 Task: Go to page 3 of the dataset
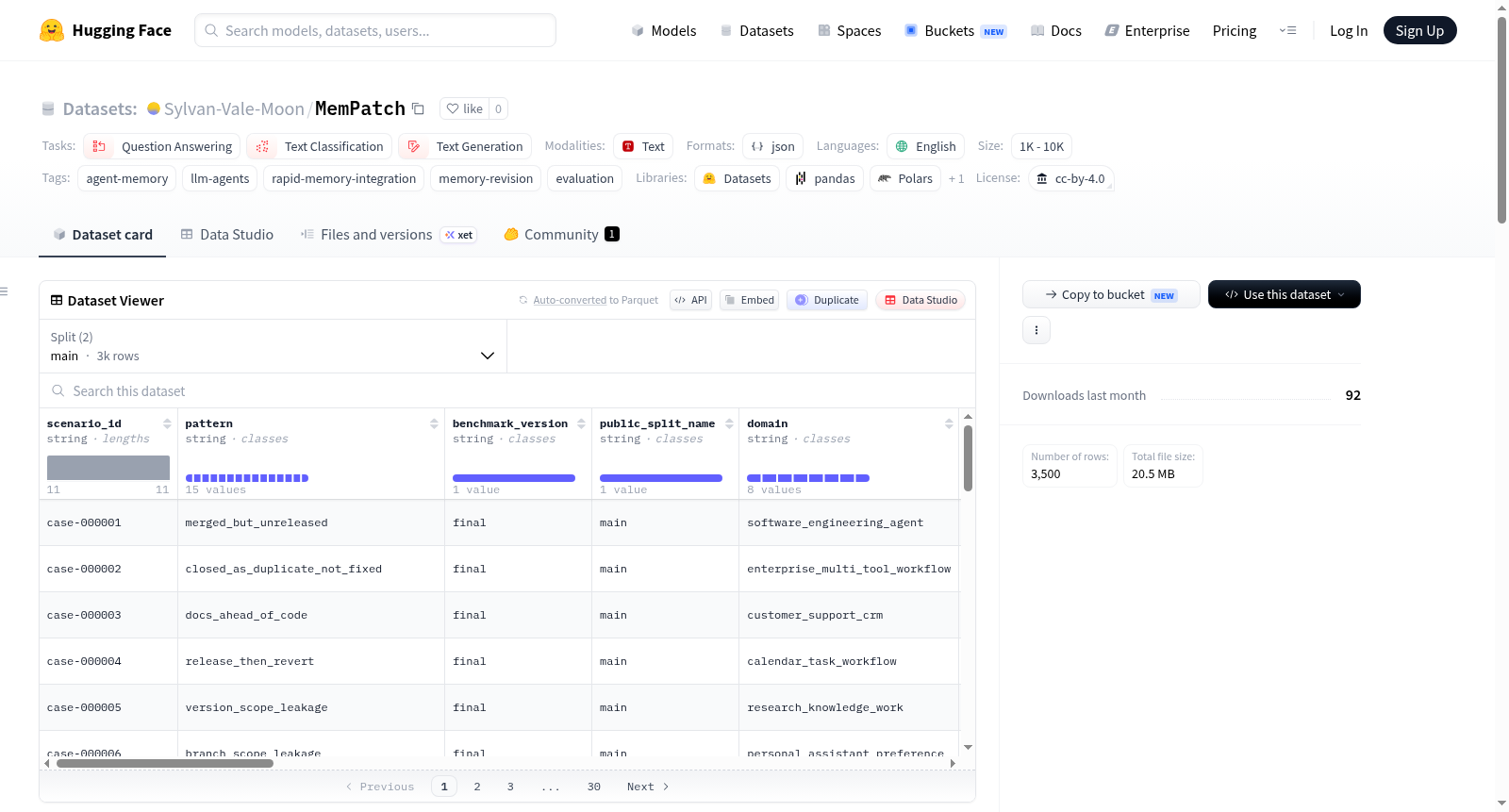click(510, 787)
